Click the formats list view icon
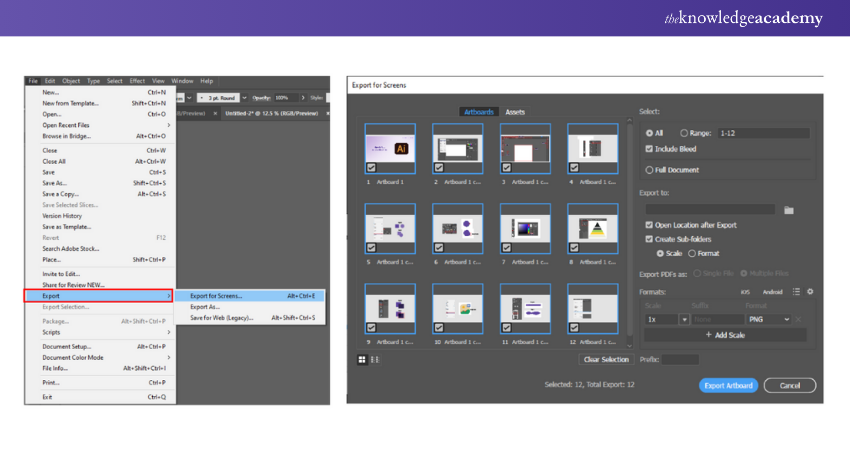The width and height of the screenshot is (850, 450). 796,291
